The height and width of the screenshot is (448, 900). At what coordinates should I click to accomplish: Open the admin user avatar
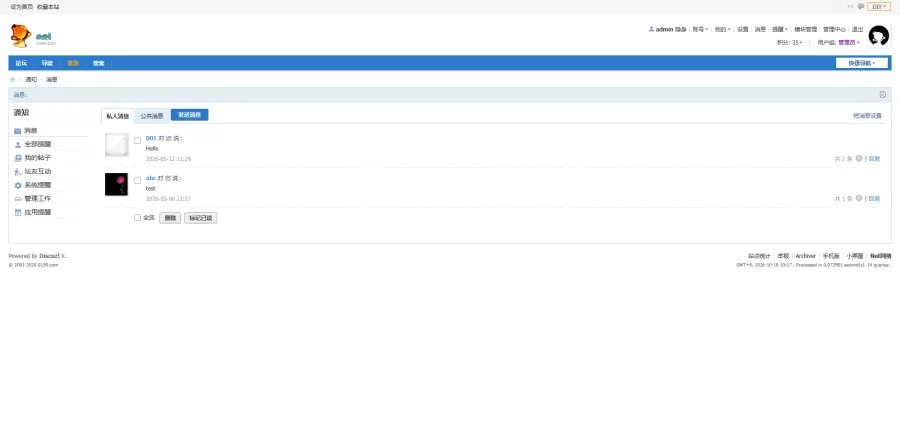[x=878, y=36]
